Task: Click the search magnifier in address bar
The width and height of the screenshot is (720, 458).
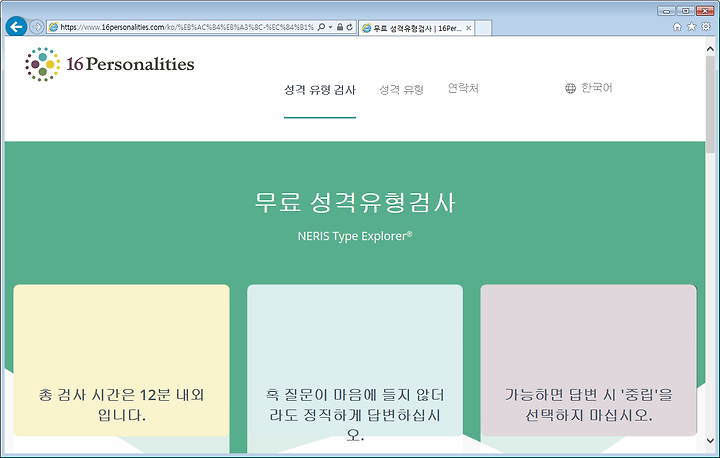Action: (321, 27)
